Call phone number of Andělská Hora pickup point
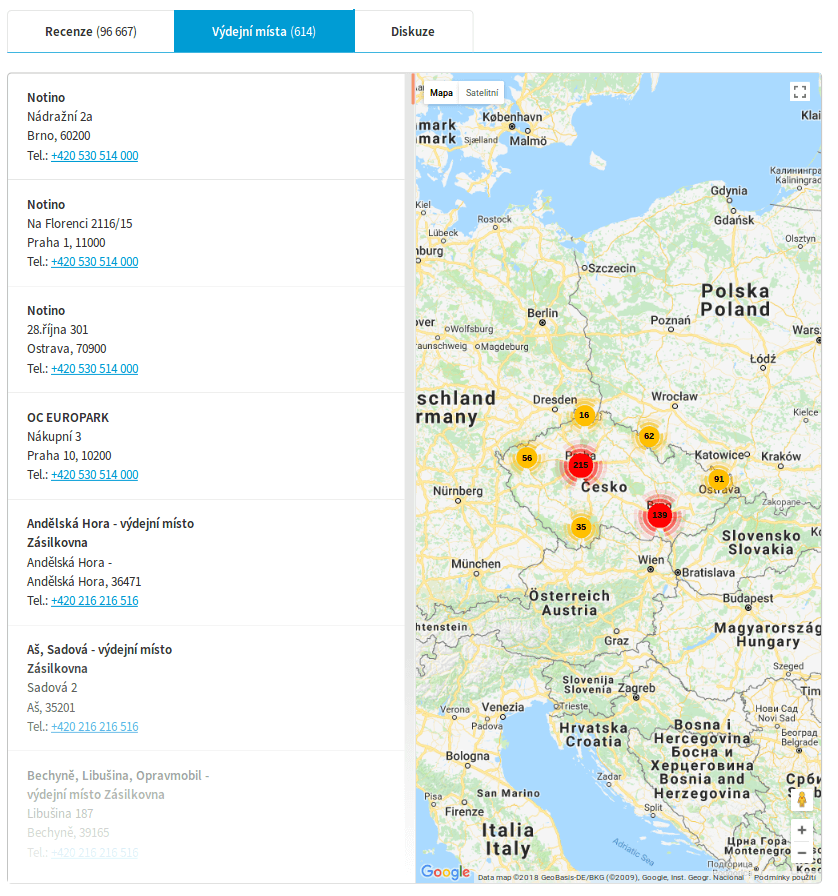Screen dimensions: 838x896 pyautogui.click(x=95, y=601)
